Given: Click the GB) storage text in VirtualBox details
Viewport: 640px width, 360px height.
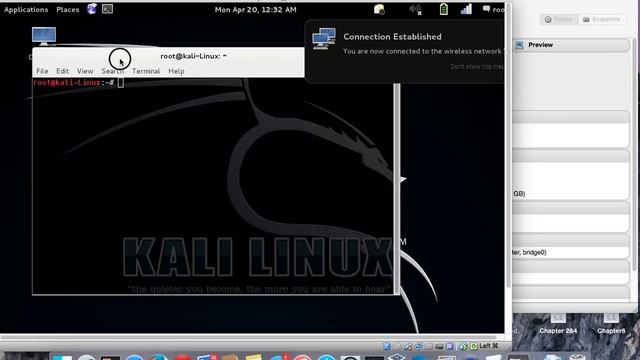Looking at the screenshot, I should tap(519, 193).
